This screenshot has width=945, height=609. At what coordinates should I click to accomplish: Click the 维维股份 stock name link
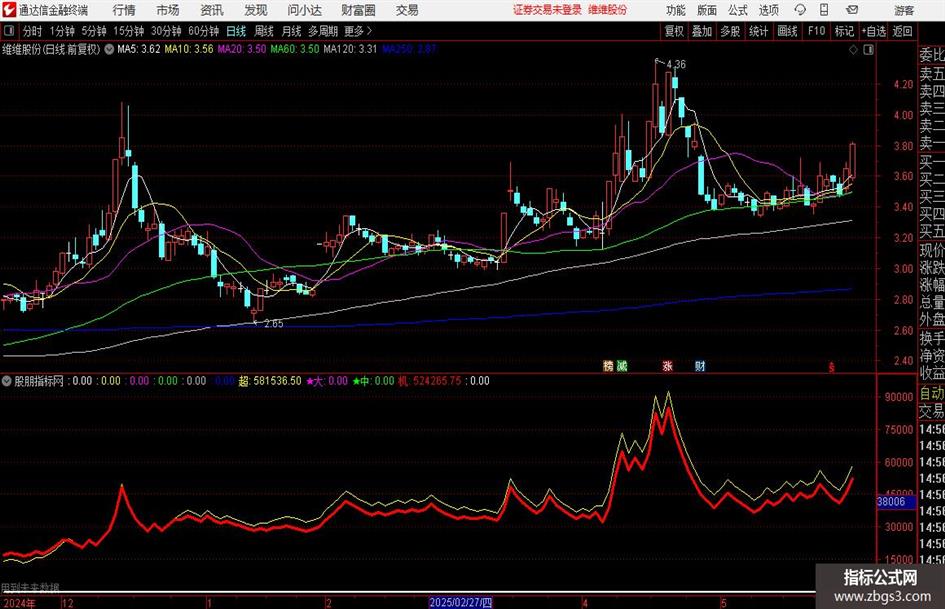(x=608, y=10)
